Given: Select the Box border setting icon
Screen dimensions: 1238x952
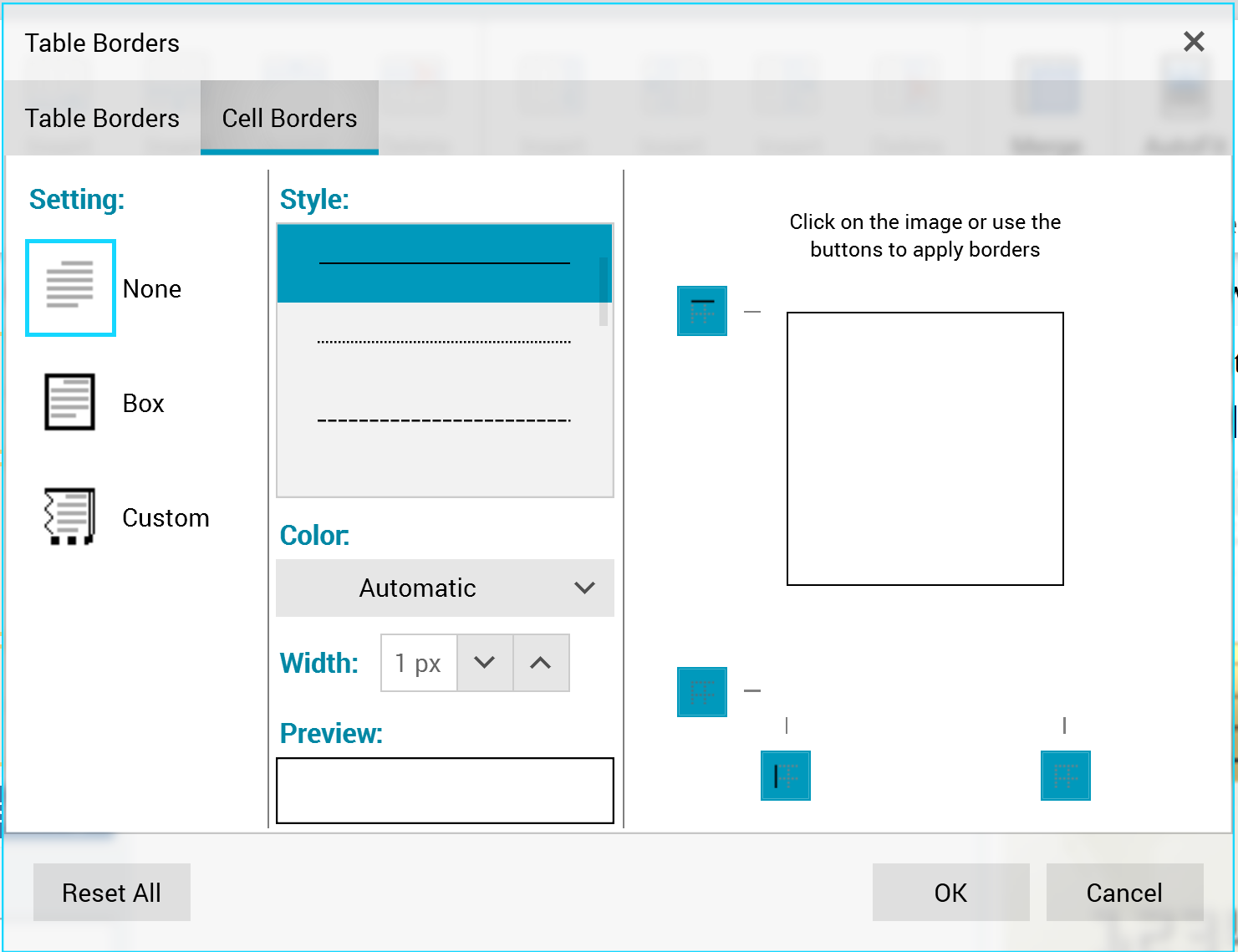Looking at the screenshot, I should pos(69,402).
